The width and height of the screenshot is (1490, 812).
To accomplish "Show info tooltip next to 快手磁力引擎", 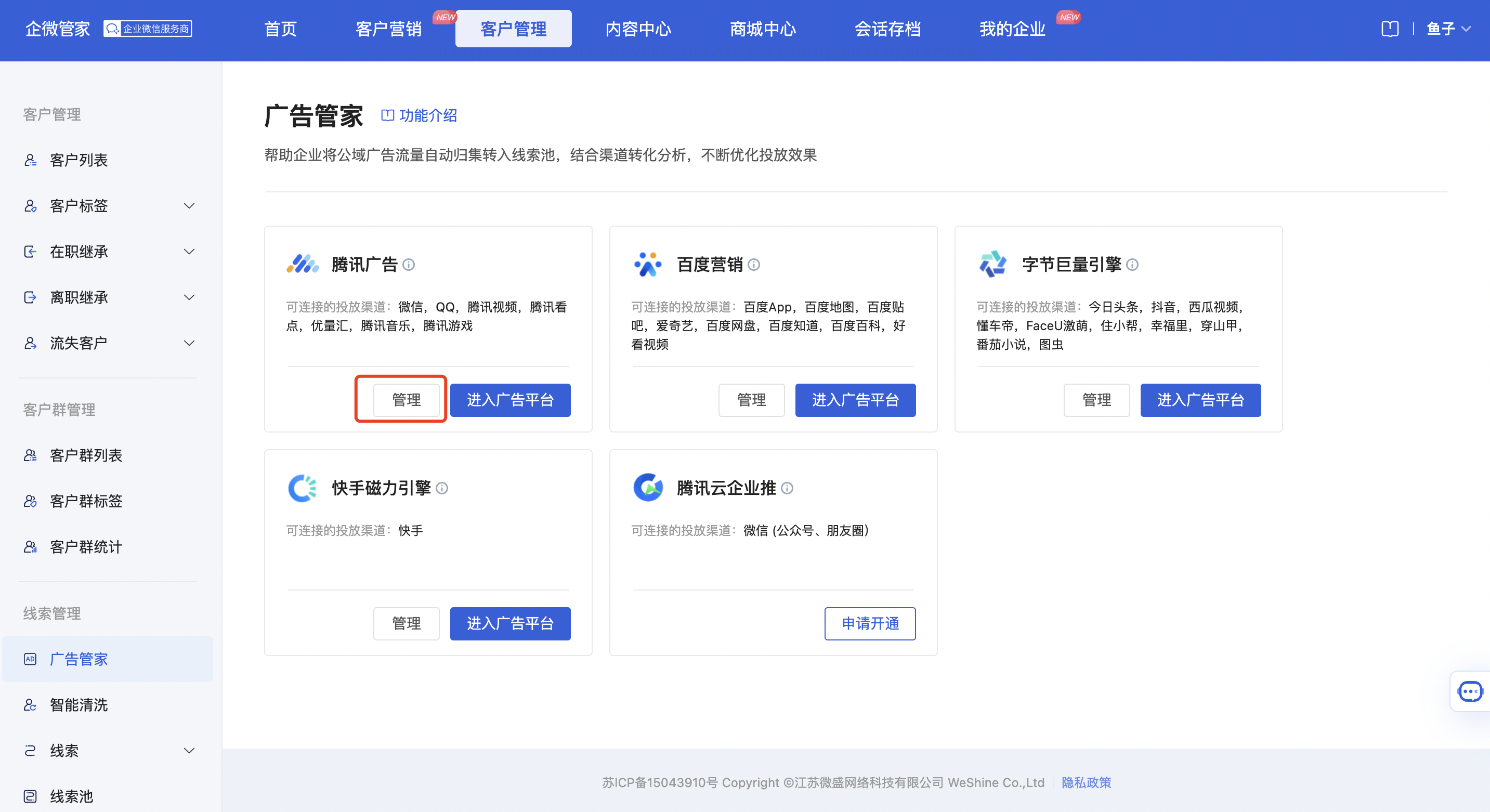I will [442, 489].
